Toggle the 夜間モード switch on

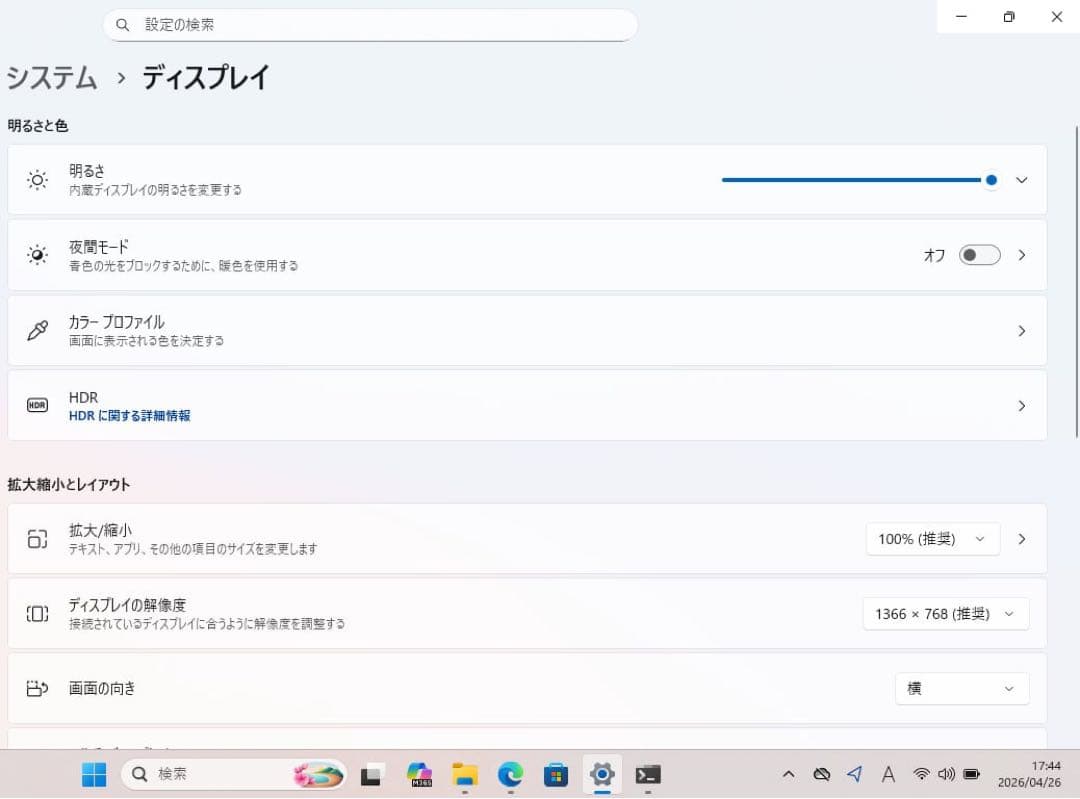coord(979,256)
